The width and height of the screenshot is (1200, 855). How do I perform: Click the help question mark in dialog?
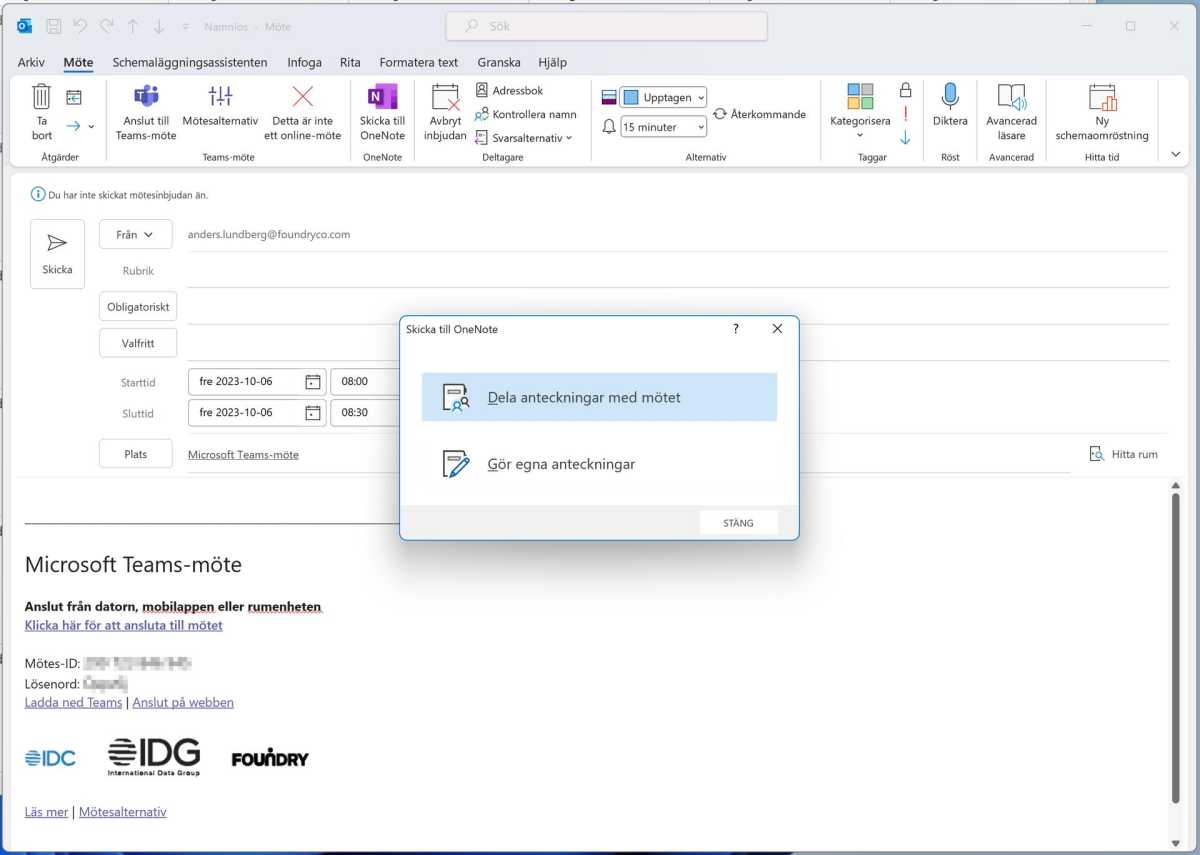pos(736,328)
